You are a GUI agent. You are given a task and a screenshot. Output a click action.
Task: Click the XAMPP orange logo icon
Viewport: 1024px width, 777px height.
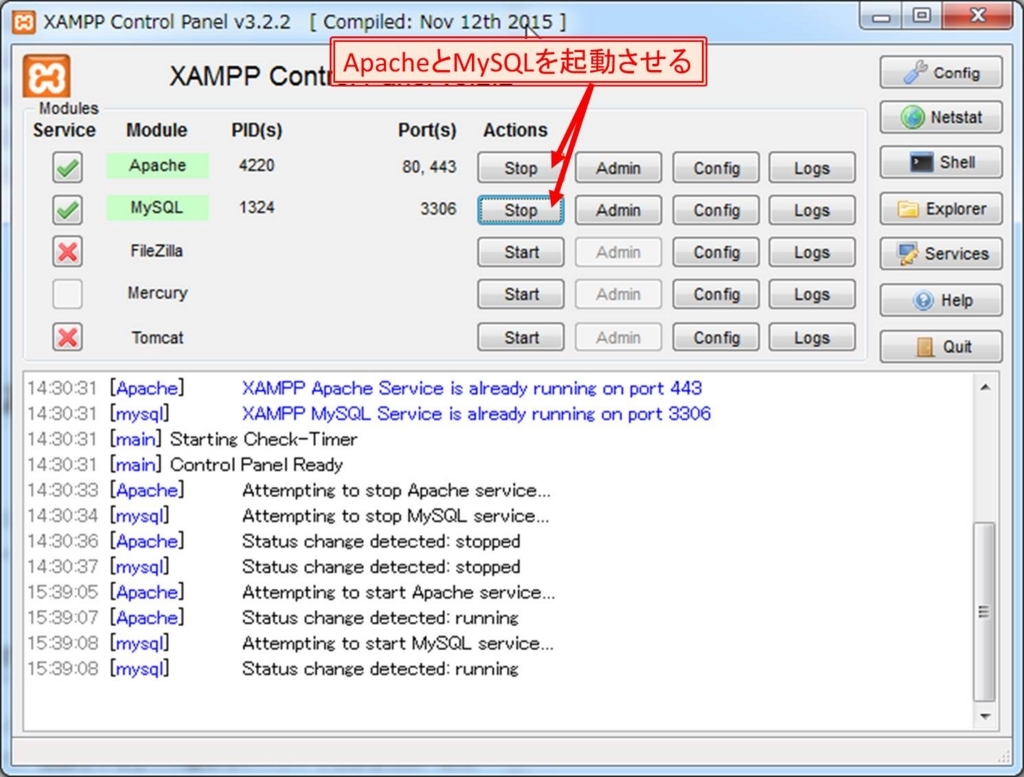point(46,77)
